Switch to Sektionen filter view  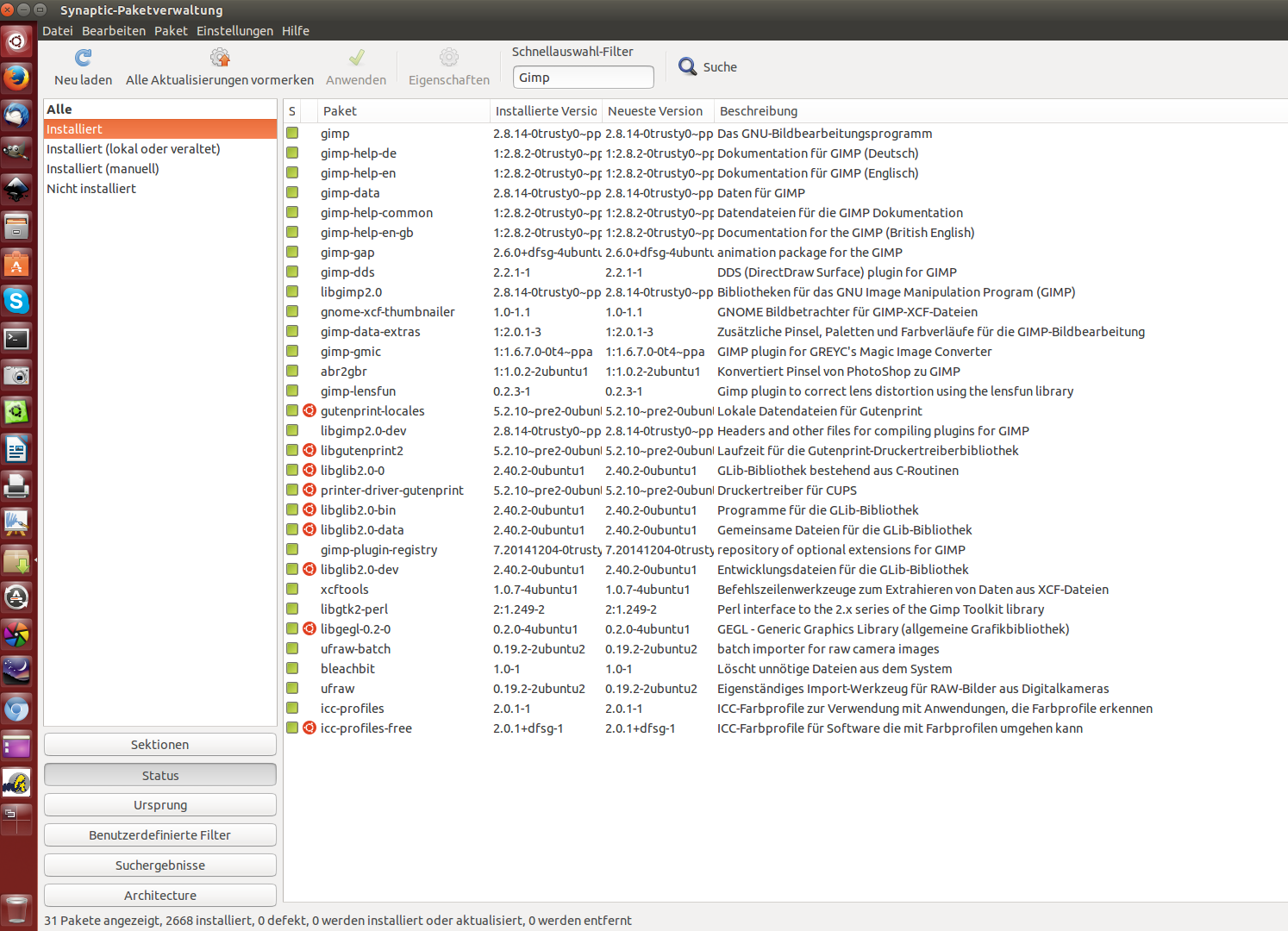160,745
